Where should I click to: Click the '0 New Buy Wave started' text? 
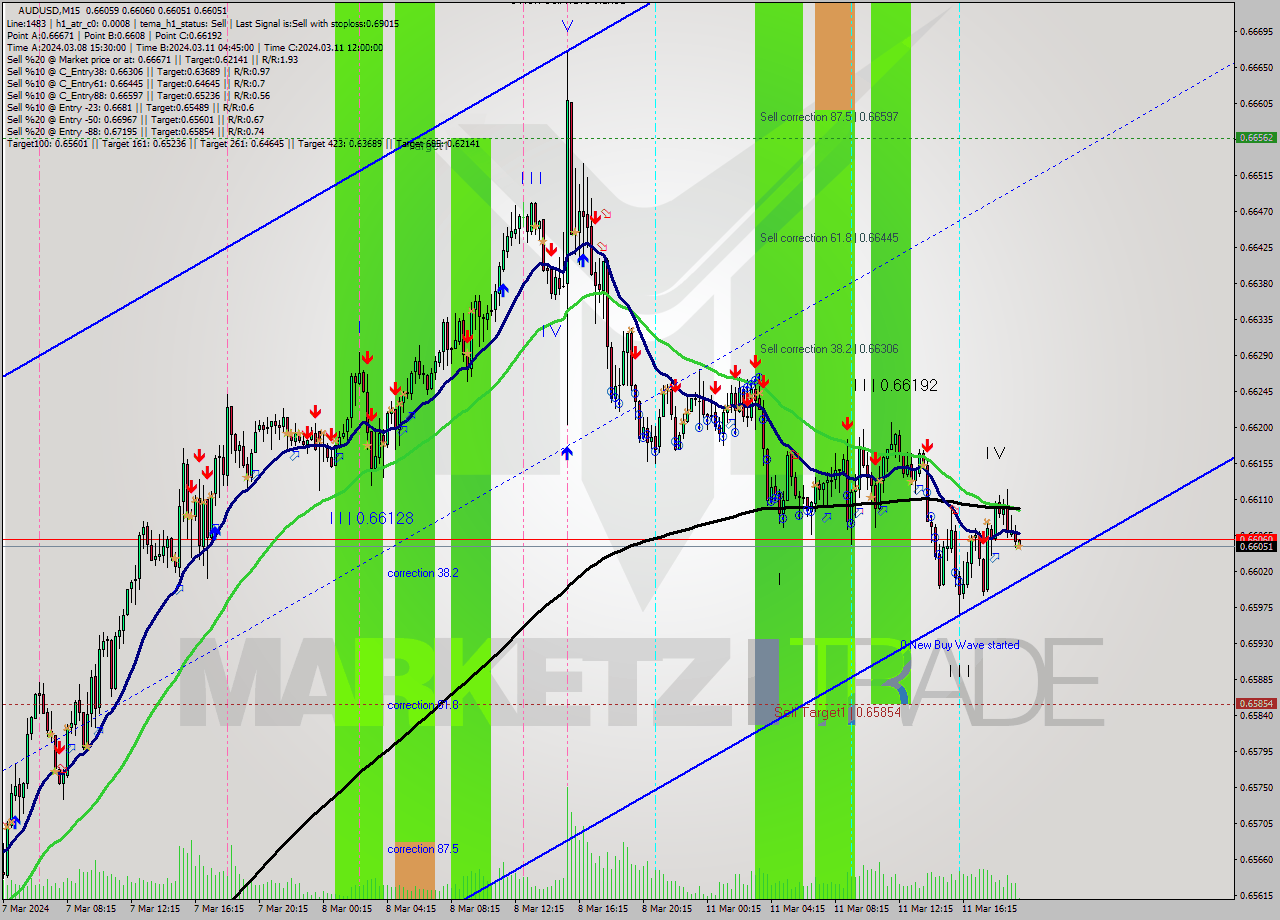coord(960,645)
